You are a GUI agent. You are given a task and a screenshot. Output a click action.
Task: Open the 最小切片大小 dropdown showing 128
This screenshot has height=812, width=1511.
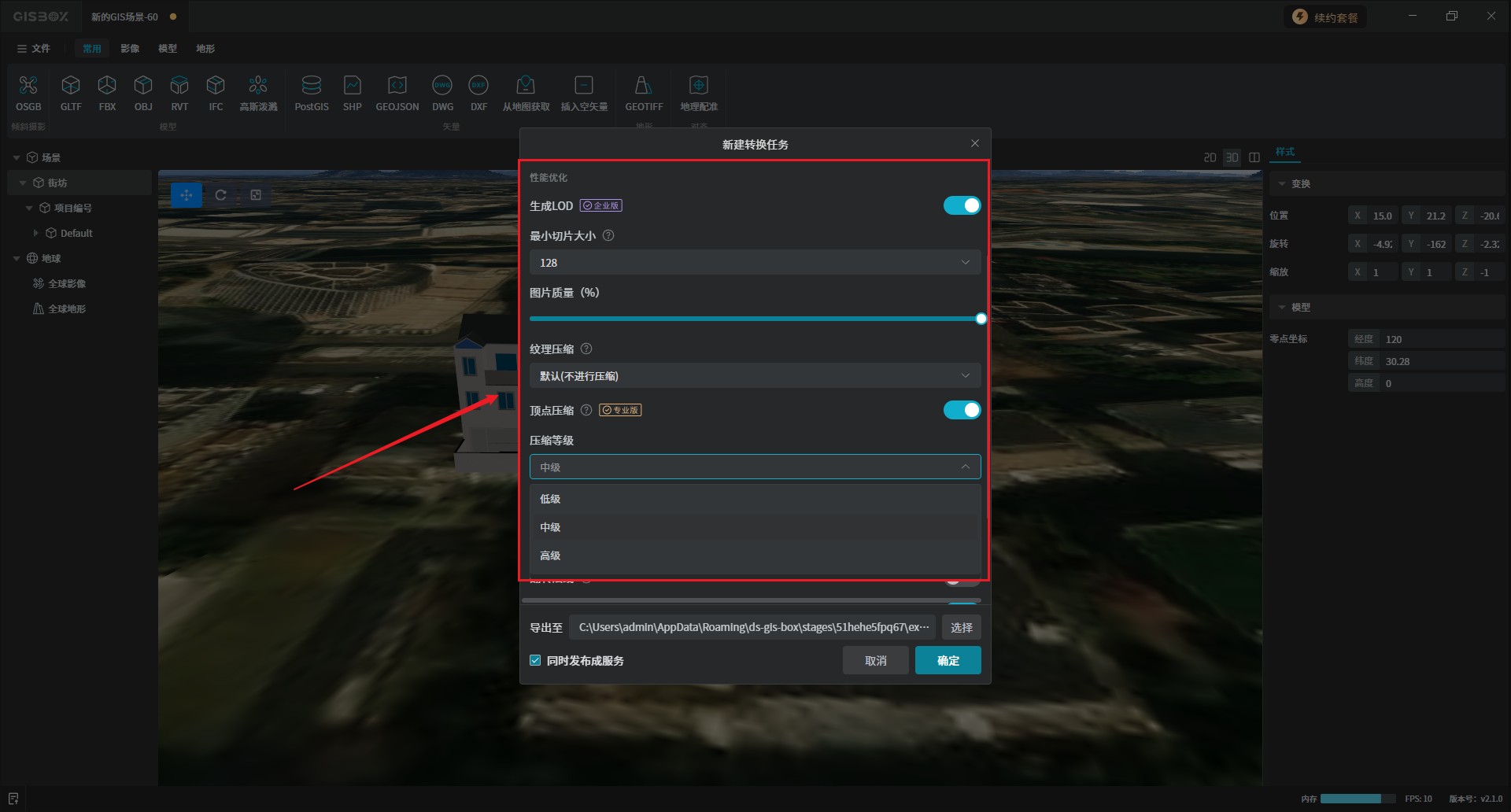755,263
